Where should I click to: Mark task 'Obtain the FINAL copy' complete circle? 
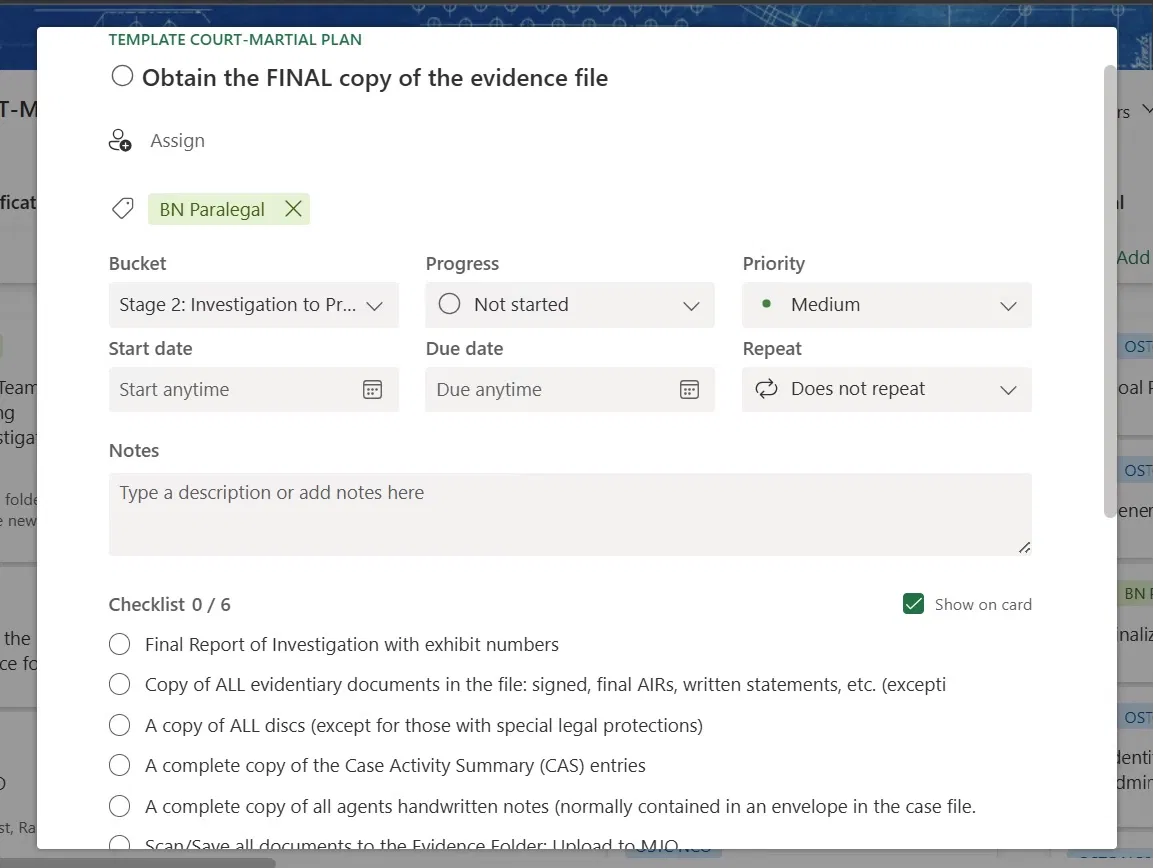tap(122, 76)
